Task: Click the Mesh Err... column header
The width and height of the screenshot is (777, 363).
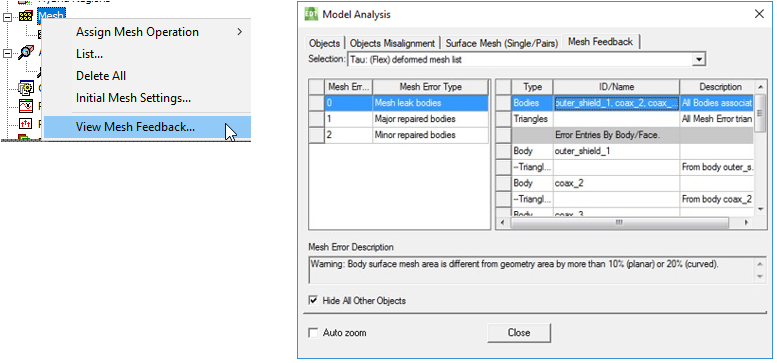Action: (348, 87)
